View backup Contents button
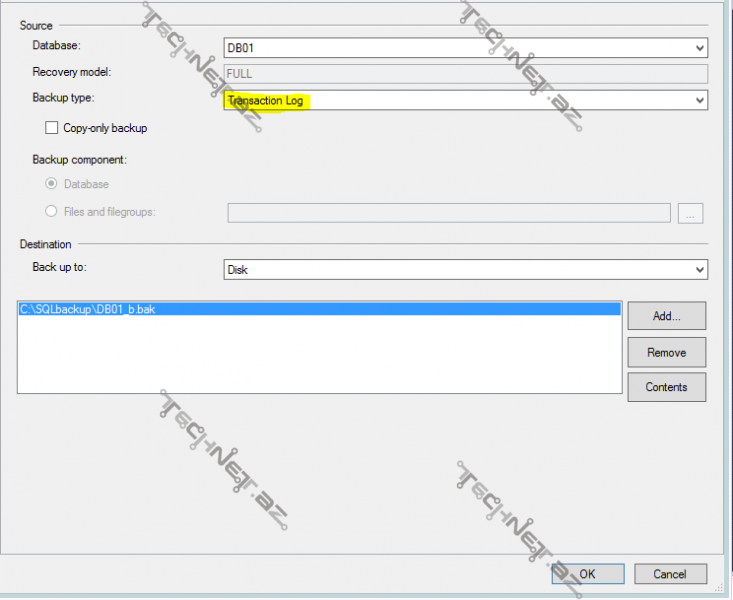The height and width of the screenshot is (600, 733). pos(666,387)
